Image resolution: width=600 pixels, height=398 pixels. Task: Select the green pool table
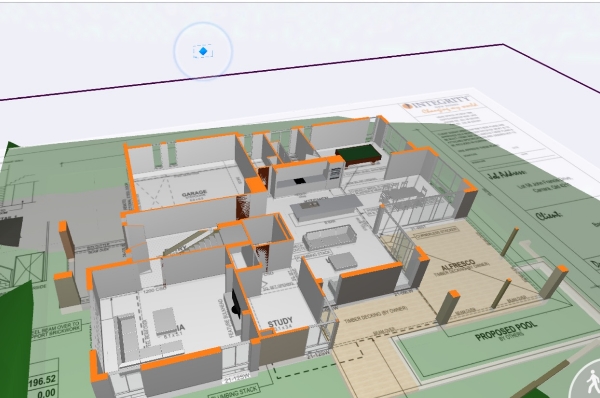click(x=360, y=155)
